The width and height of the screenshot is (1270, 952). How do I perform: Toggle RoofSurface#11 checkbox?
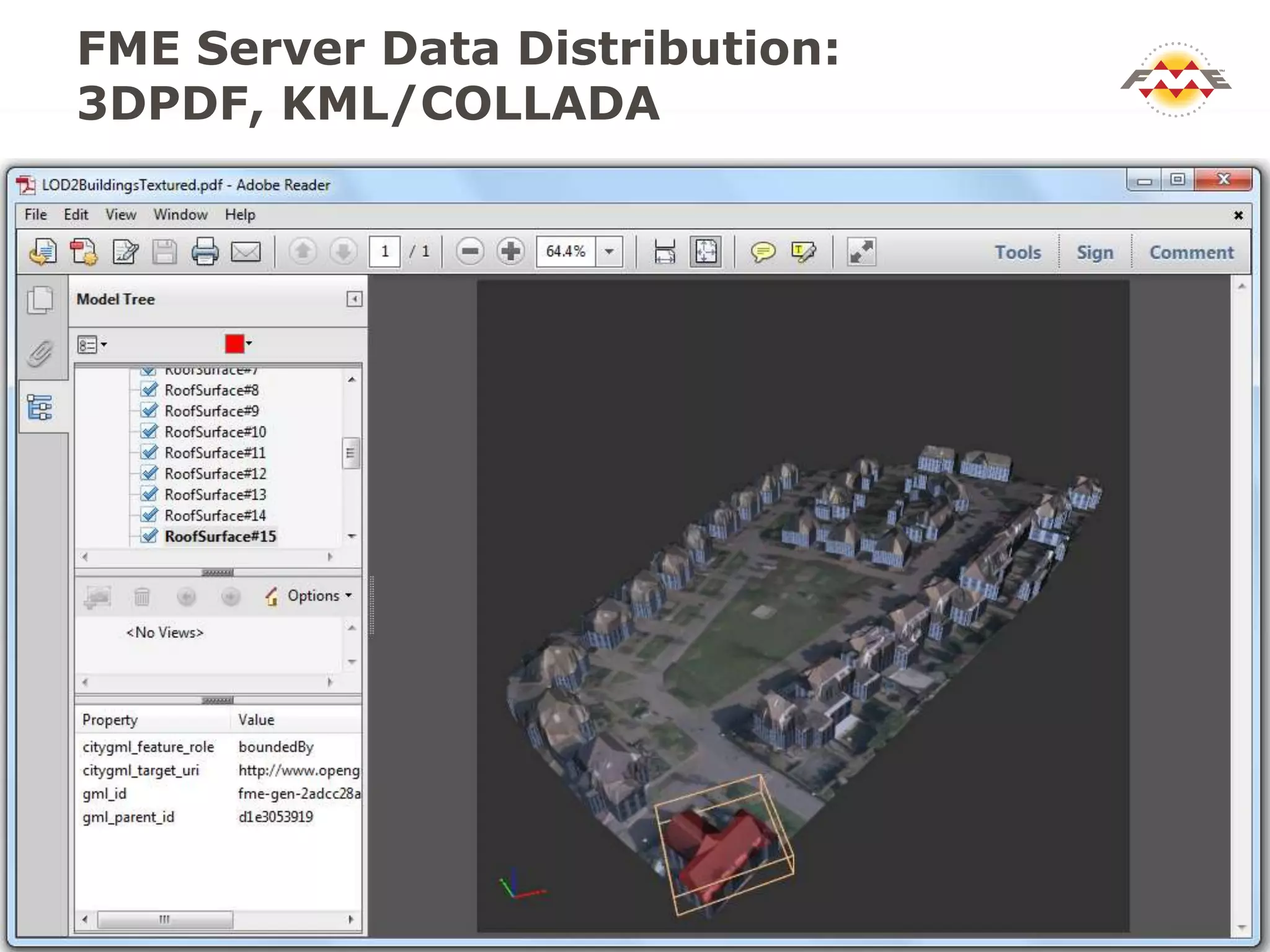149,452
